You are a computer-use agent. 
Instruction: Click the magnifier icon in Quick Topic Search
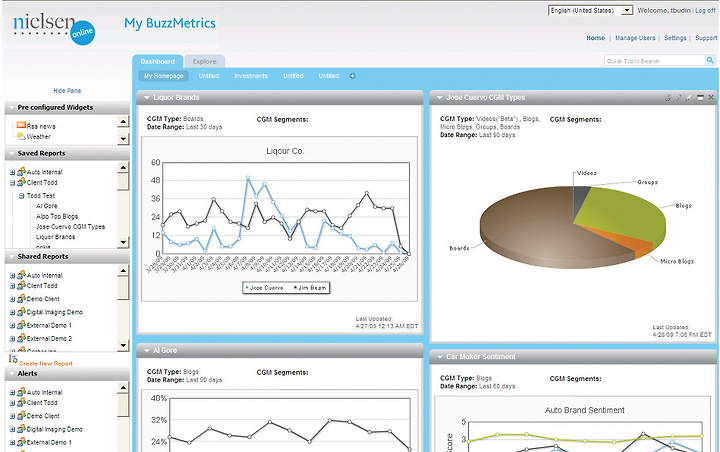click(x=710, y=60)
